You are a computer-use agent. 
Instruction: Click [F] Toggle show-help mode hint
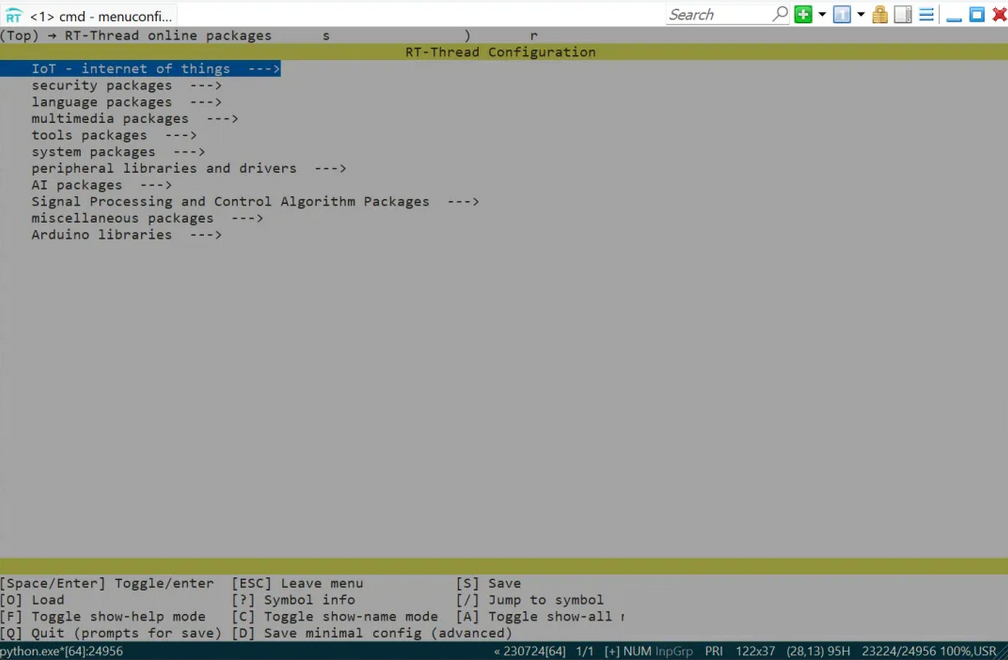click(x=103, y=617)
